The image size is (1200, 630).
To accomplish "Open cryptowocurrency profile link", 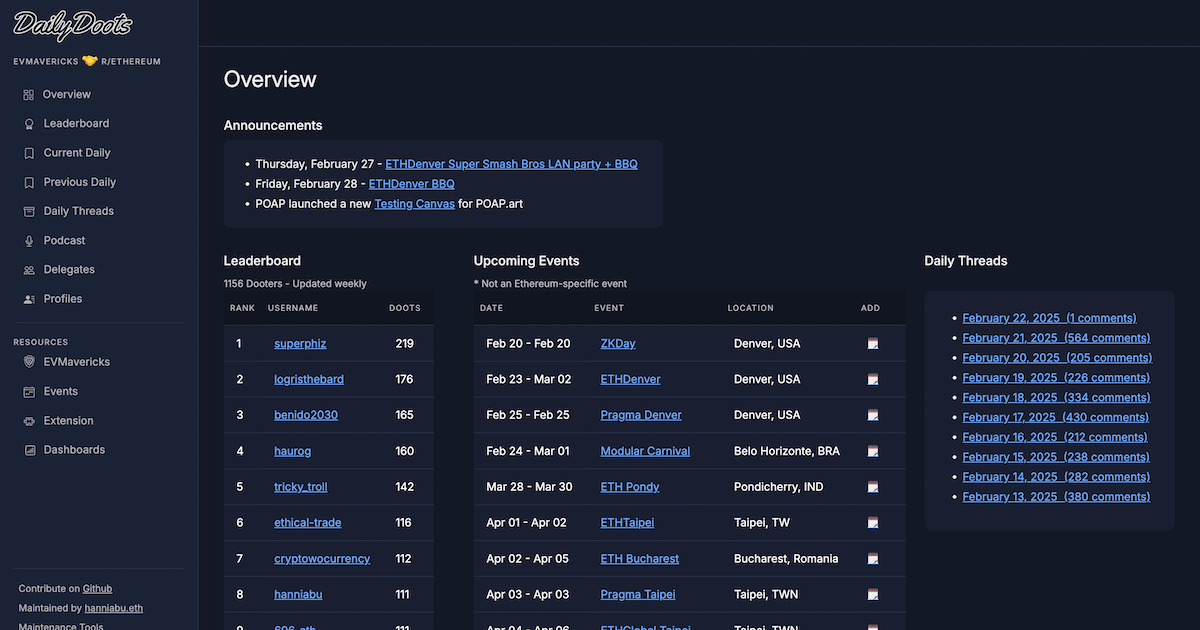I will tap(322, 559).
